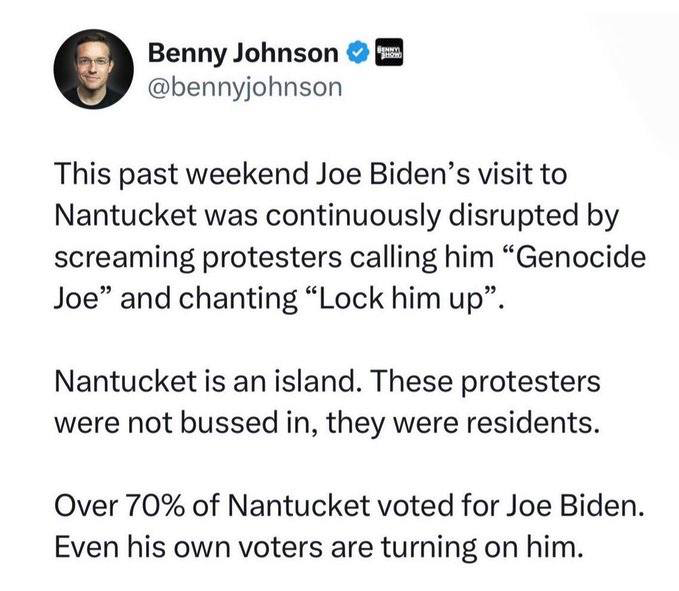Click the words "Joe Biden's visit to"
The image size is (679, 591).
(x=442, y=174)
